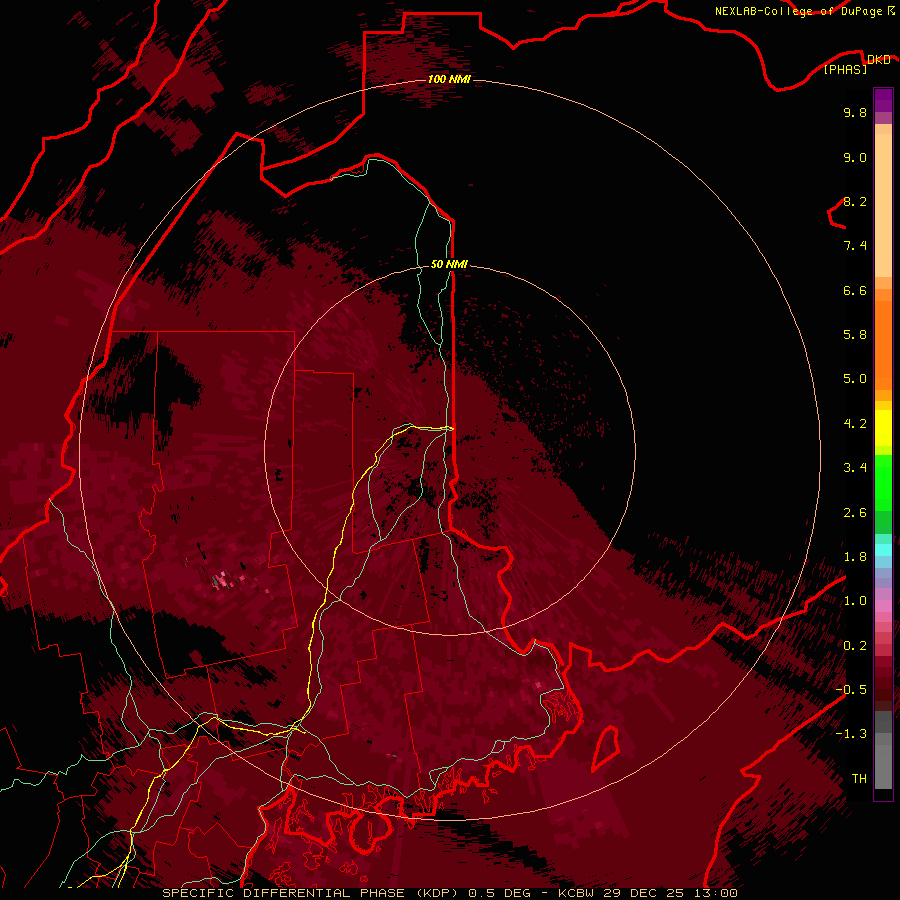Click the Specific Differential Phase footer caption

(x=449, y=893)
